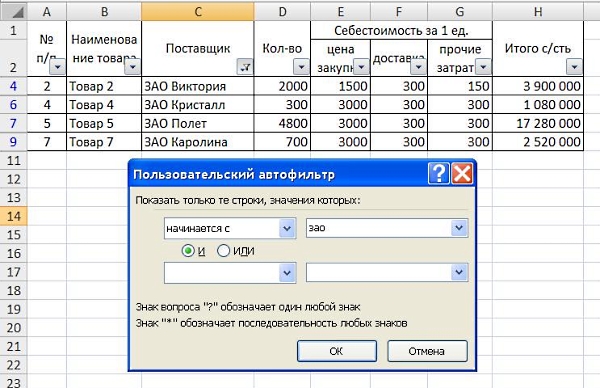Click the total '2 520 000'
The width and height of the screenshot is (600, 388).
point(538,142)
